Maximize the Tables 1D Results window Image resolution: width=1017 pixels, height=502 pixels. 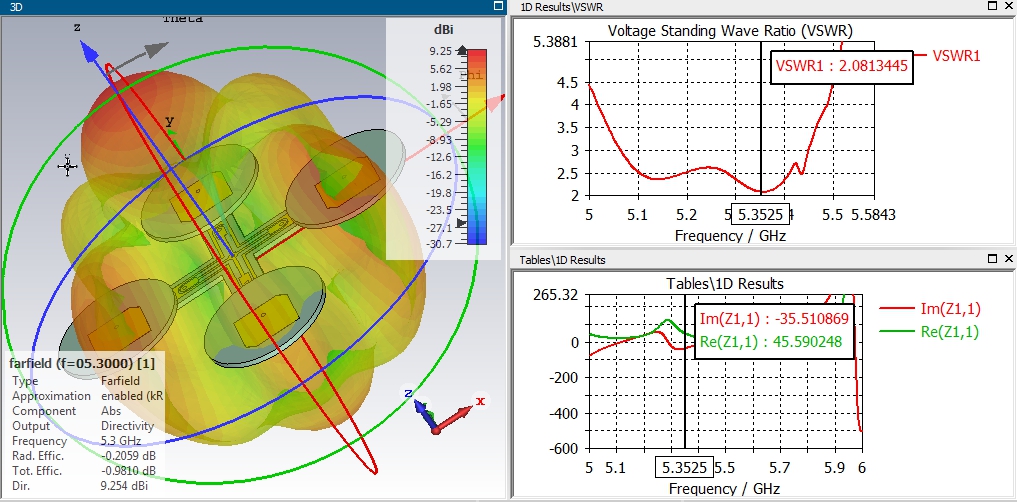992,259
